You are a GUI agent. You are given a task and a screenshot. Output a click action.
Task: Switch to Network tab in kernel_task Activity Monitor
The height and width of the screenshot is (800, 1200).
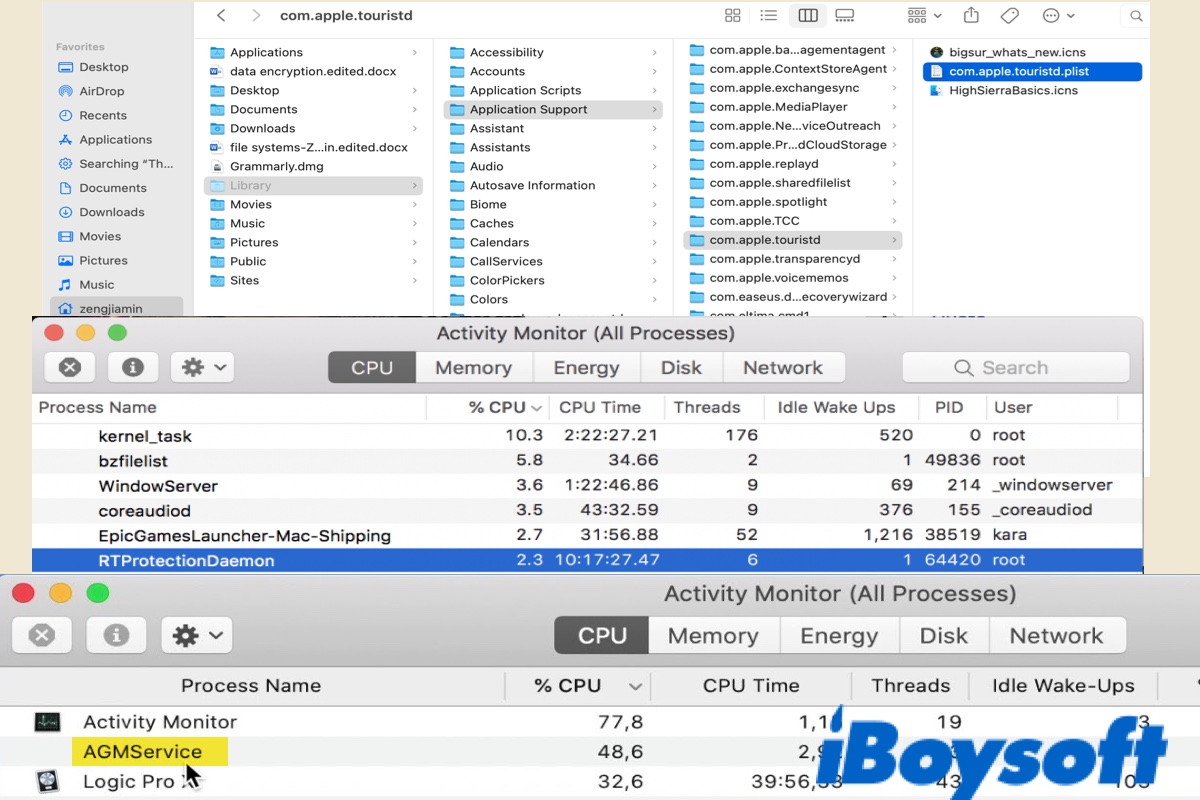click(783, 367)
